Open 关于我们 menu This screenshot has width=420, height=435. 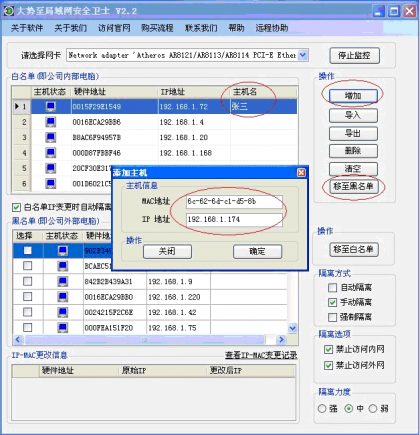pos(71,28)
